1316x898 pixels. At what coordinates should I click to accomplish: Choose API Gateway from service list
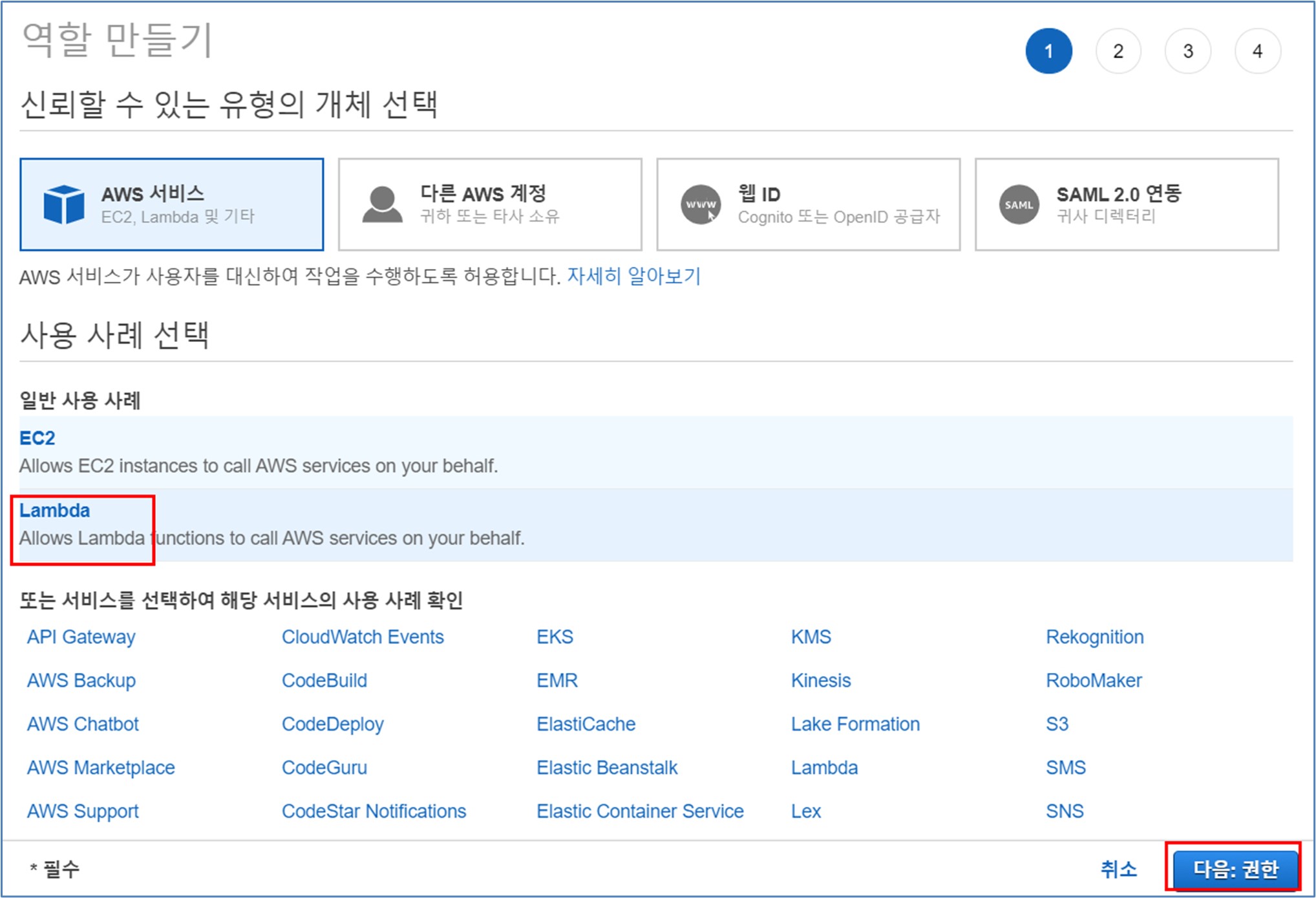click(81, 637)
